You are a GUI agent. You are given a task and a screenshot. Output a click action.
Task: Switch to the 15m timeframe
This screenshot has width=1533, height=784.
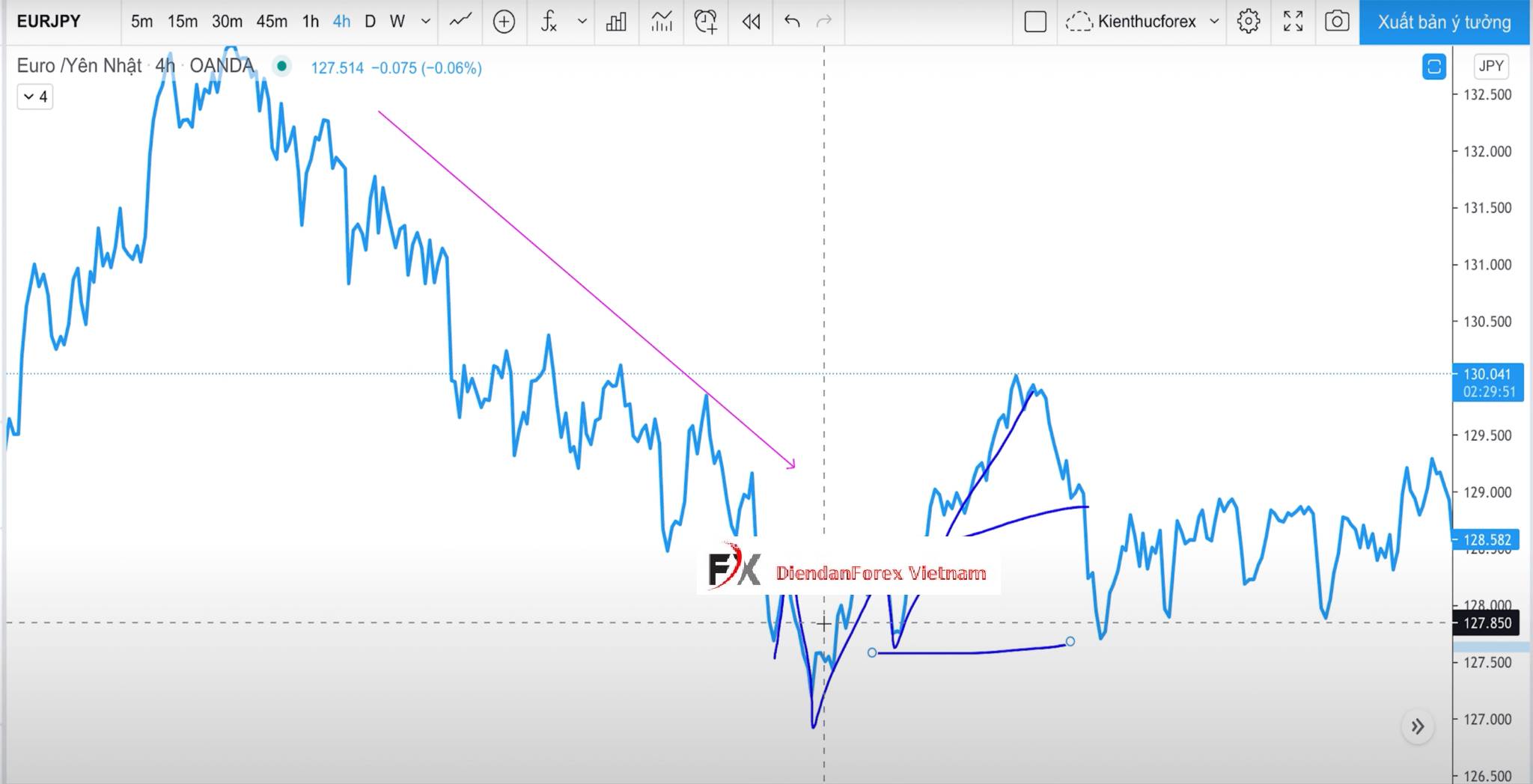pos(183,21)
